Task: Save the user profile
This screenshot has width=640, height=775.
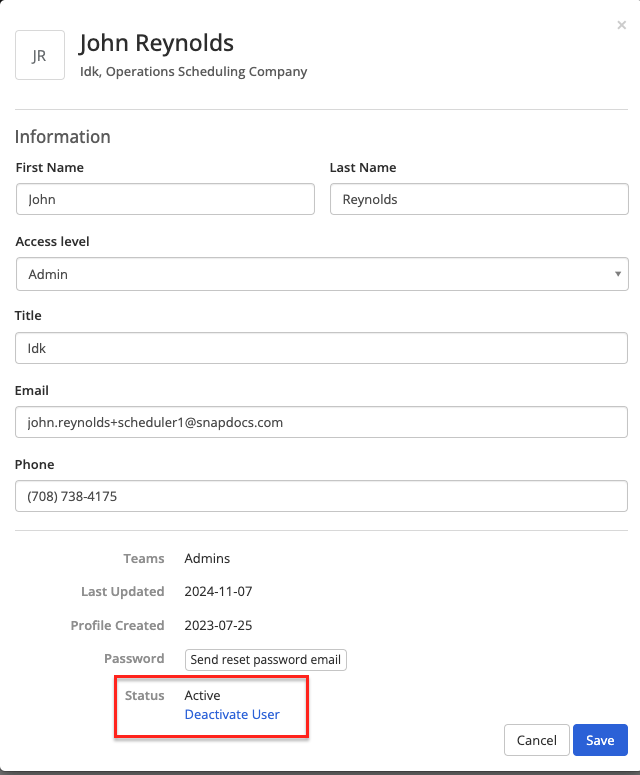Action: 600,740
